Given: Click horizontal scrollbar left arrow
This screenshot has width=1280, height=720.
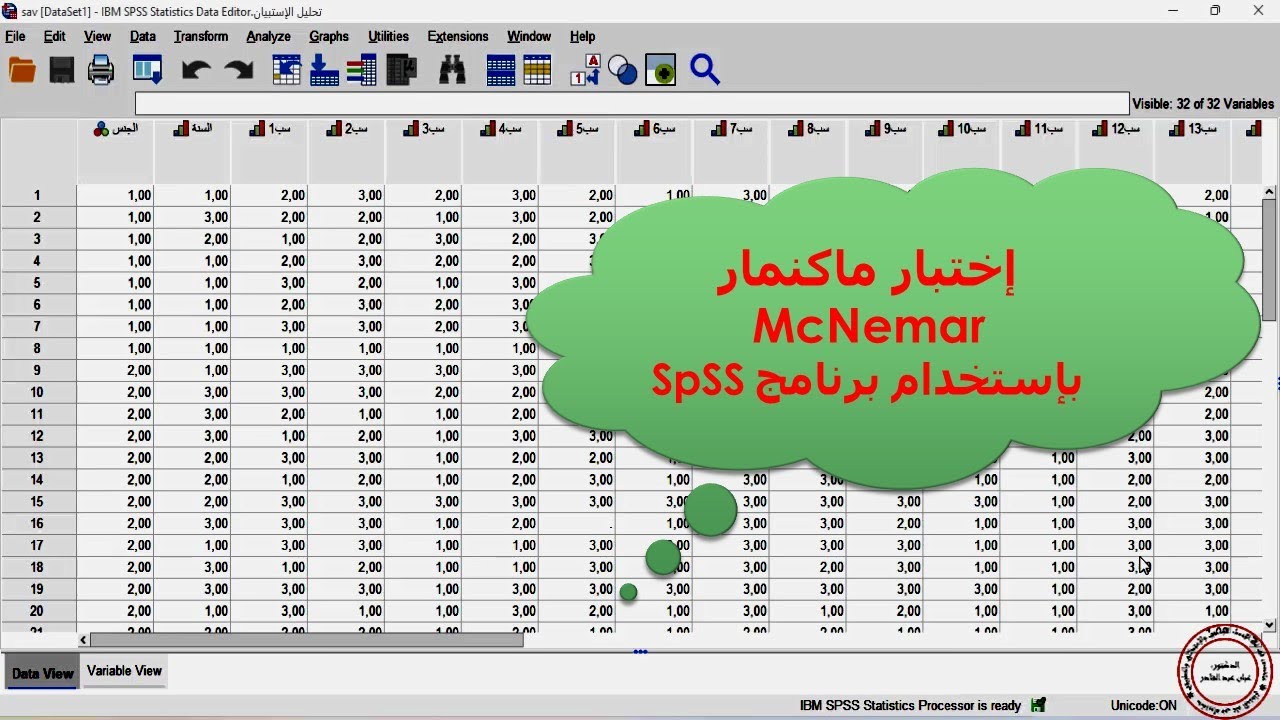Looking at the screenshot, I should click(x=83, y=639).
